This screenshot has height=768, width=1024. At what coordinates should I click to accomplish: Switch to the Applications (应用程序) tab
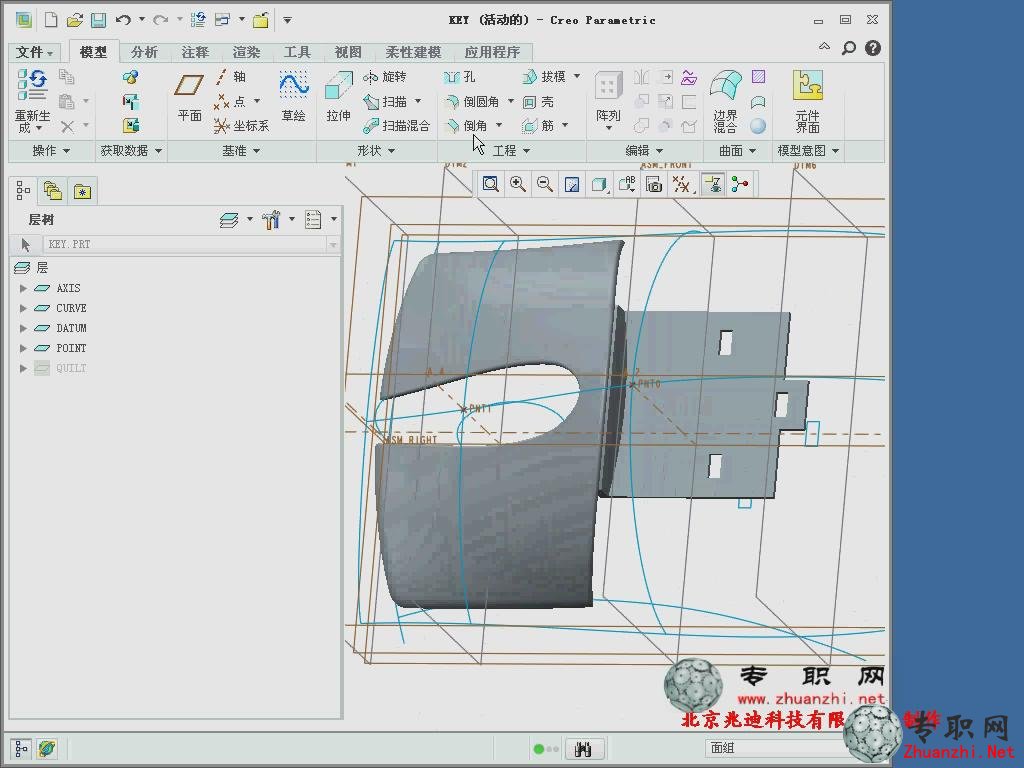[492, 52]
